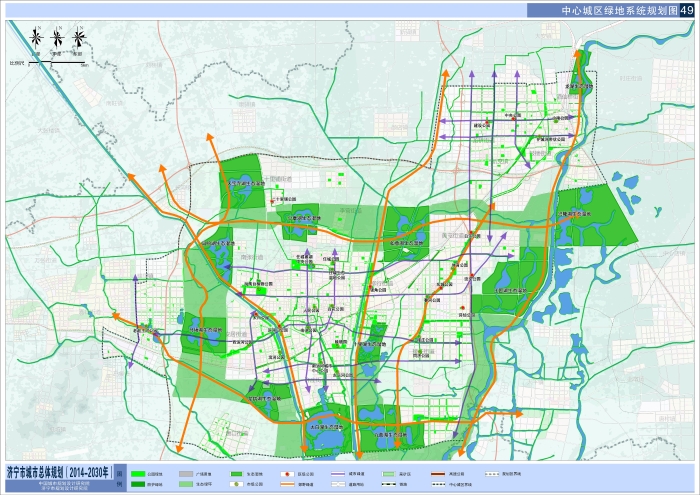This screenshot has height=495, width=700.
Task: Click the leftmost compass rose icon
Action: pyautogui.click(x=37, y=38)
